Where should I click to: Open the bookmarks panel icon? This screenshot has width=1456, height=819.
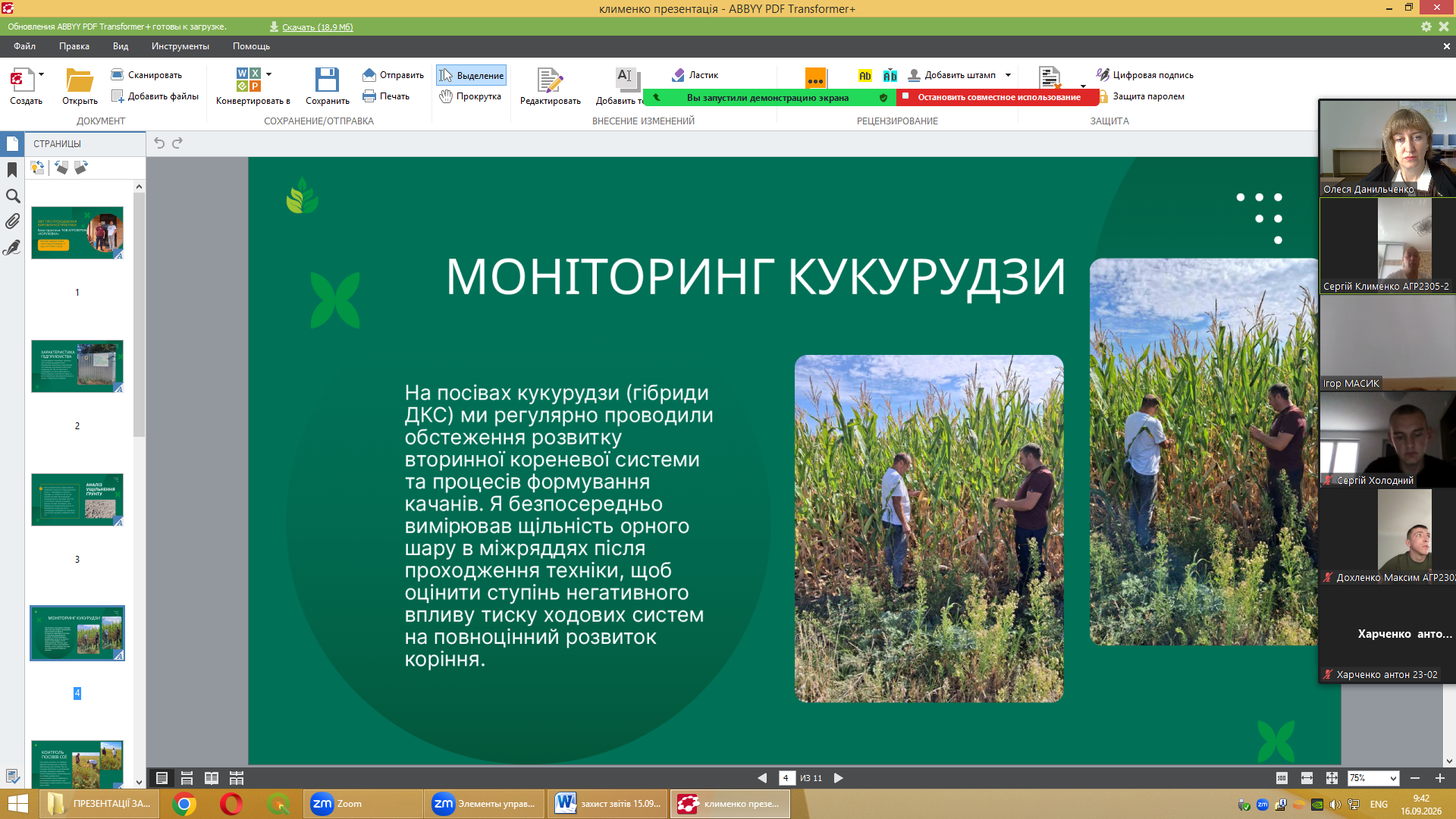12,170
